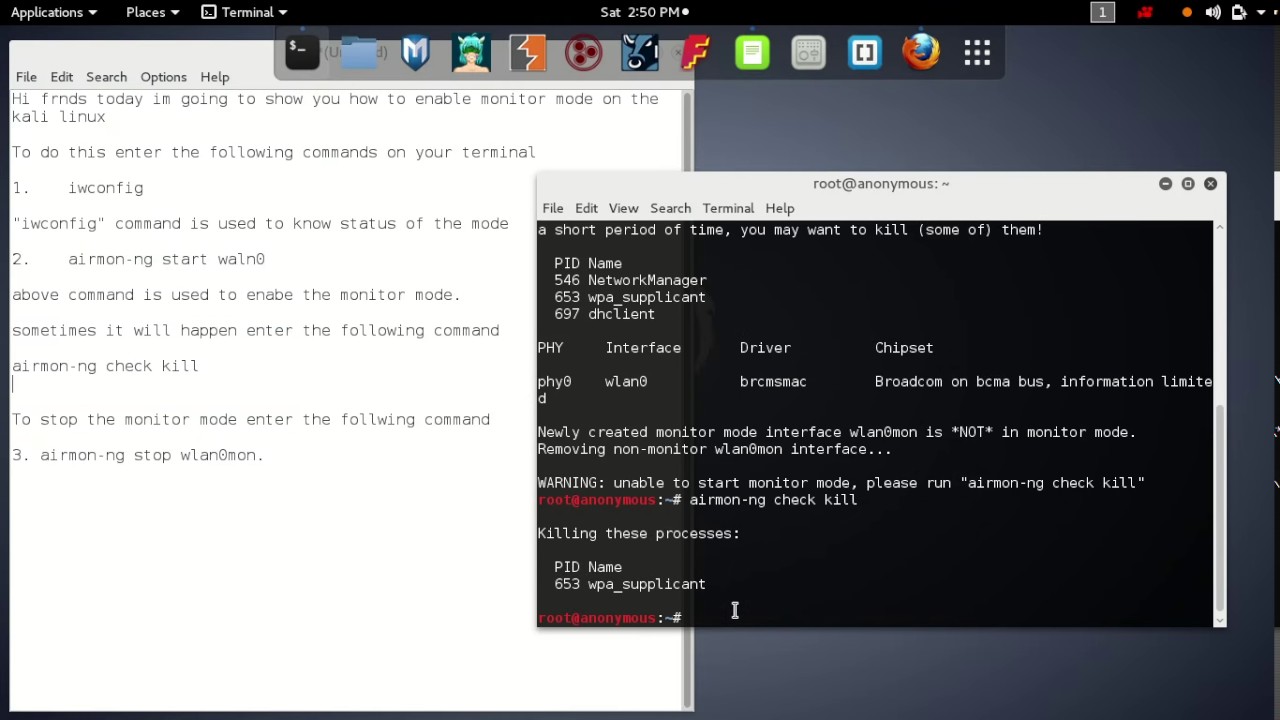Click the red screen recorder tray icon
The image size is (1280, 720).
click(1145, 12)
